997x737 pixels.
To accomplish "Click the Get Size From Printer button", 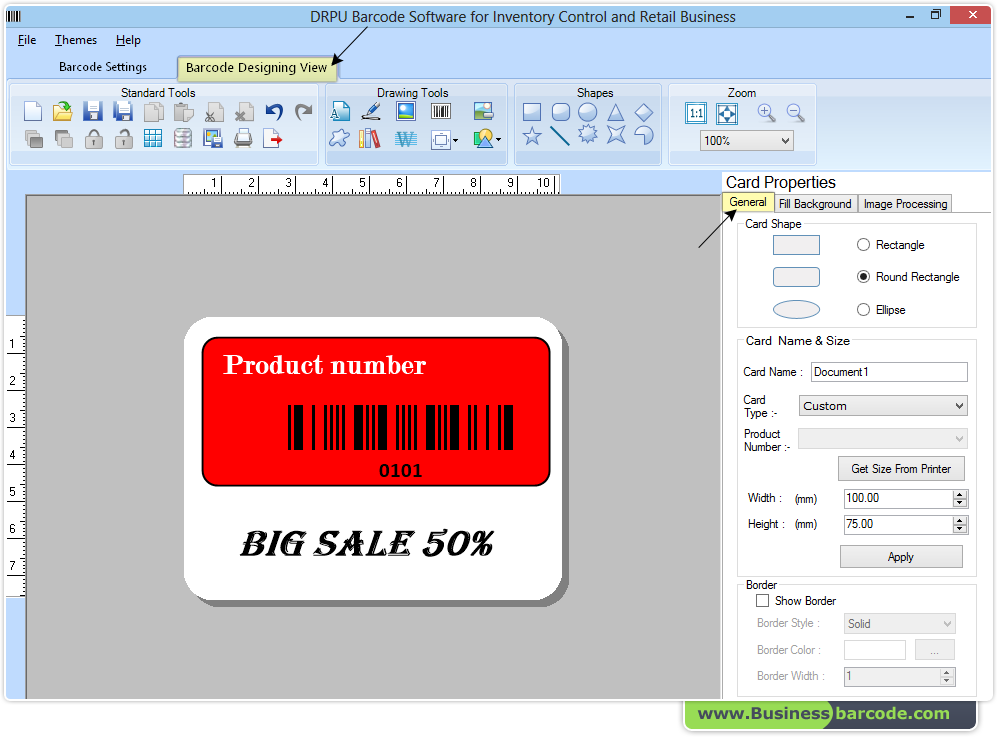I will tap(901, 469).
